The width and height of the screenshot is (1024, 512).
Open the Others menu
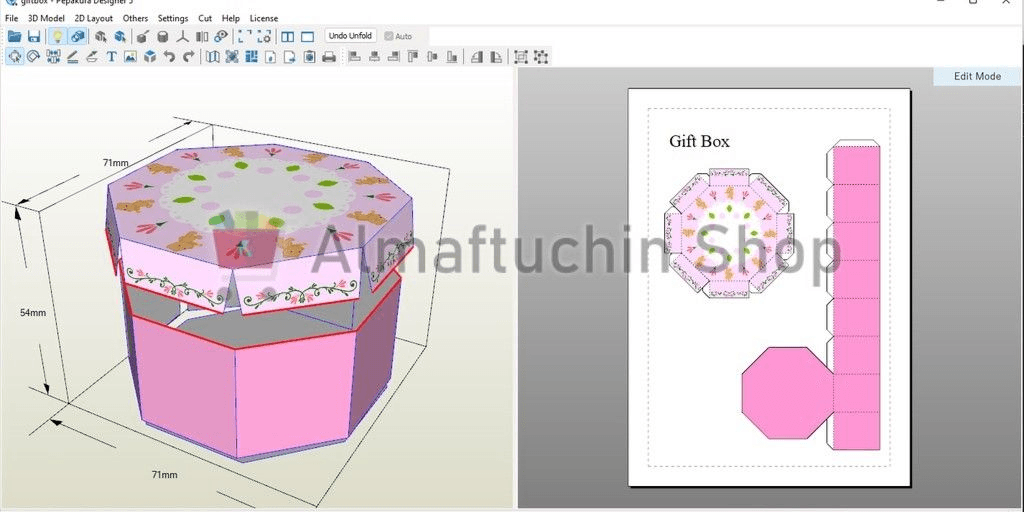[135, 18]
